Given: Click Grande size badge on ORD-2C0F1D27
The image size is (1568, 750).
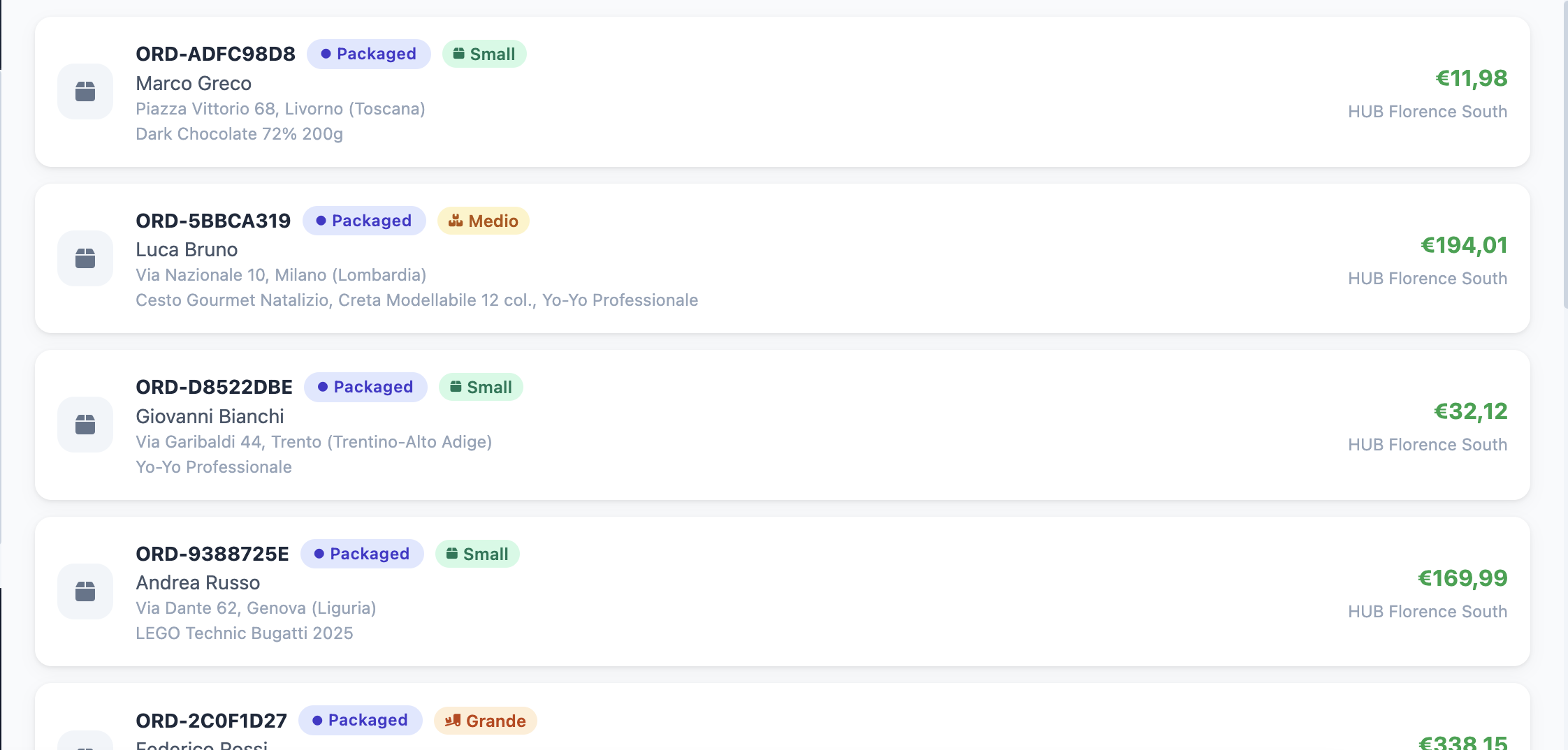Looking at the screenshot, I should [486, 721].
